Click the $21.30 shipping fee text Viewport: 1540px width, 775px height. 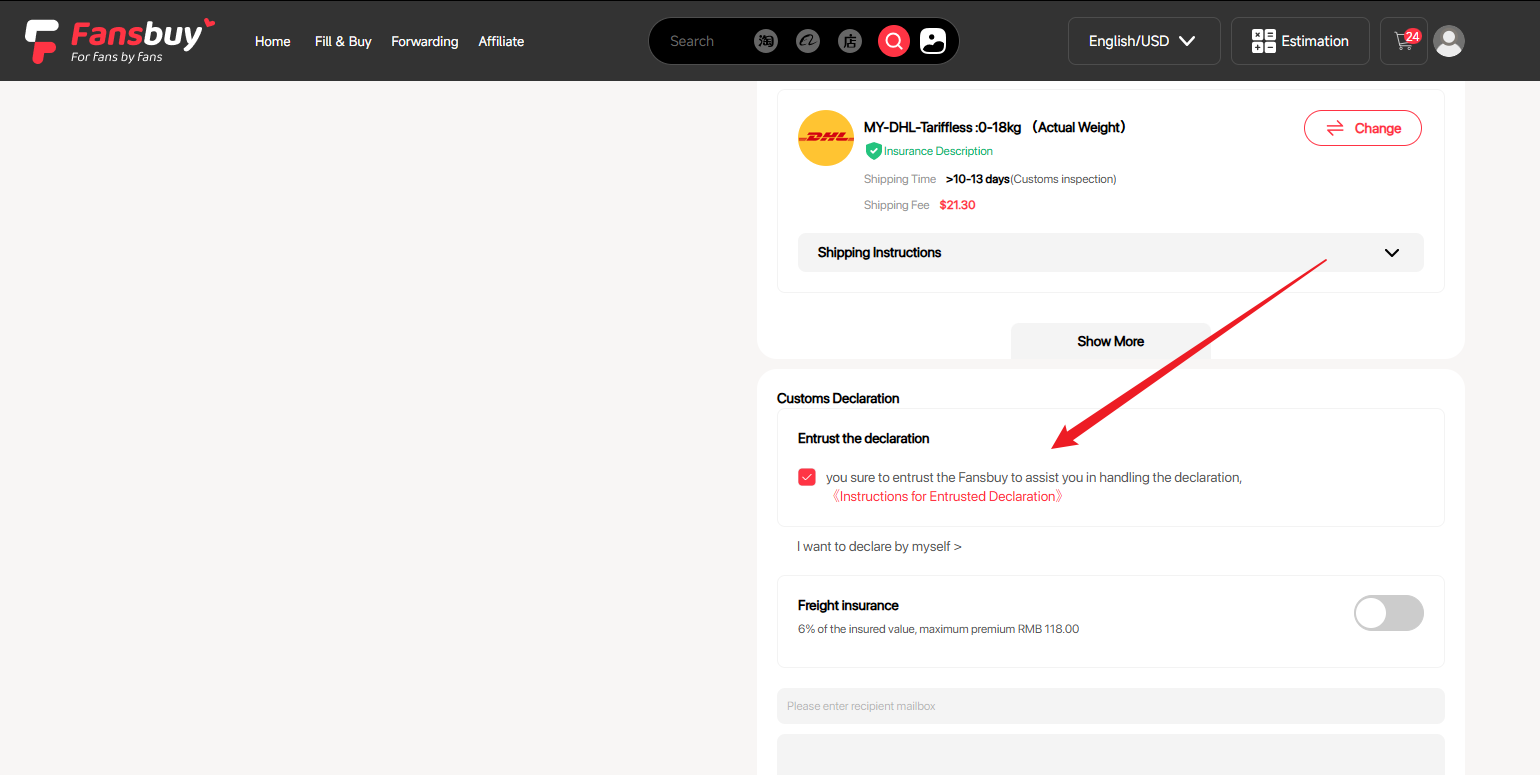click(x=957, y=205)
